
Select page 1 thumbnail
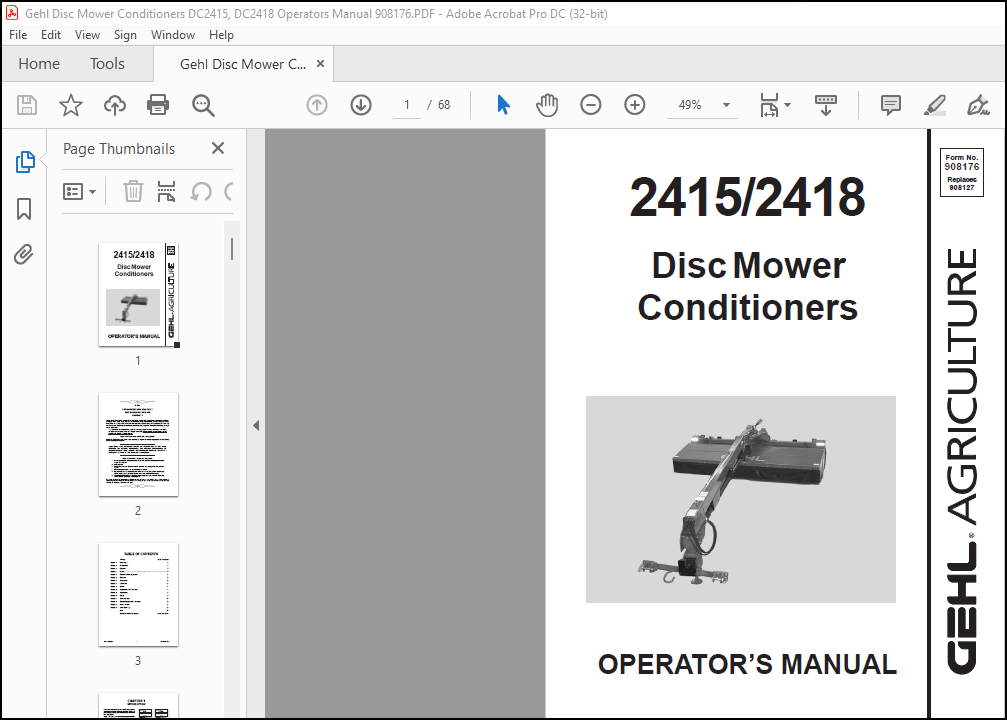click(139, 295)
